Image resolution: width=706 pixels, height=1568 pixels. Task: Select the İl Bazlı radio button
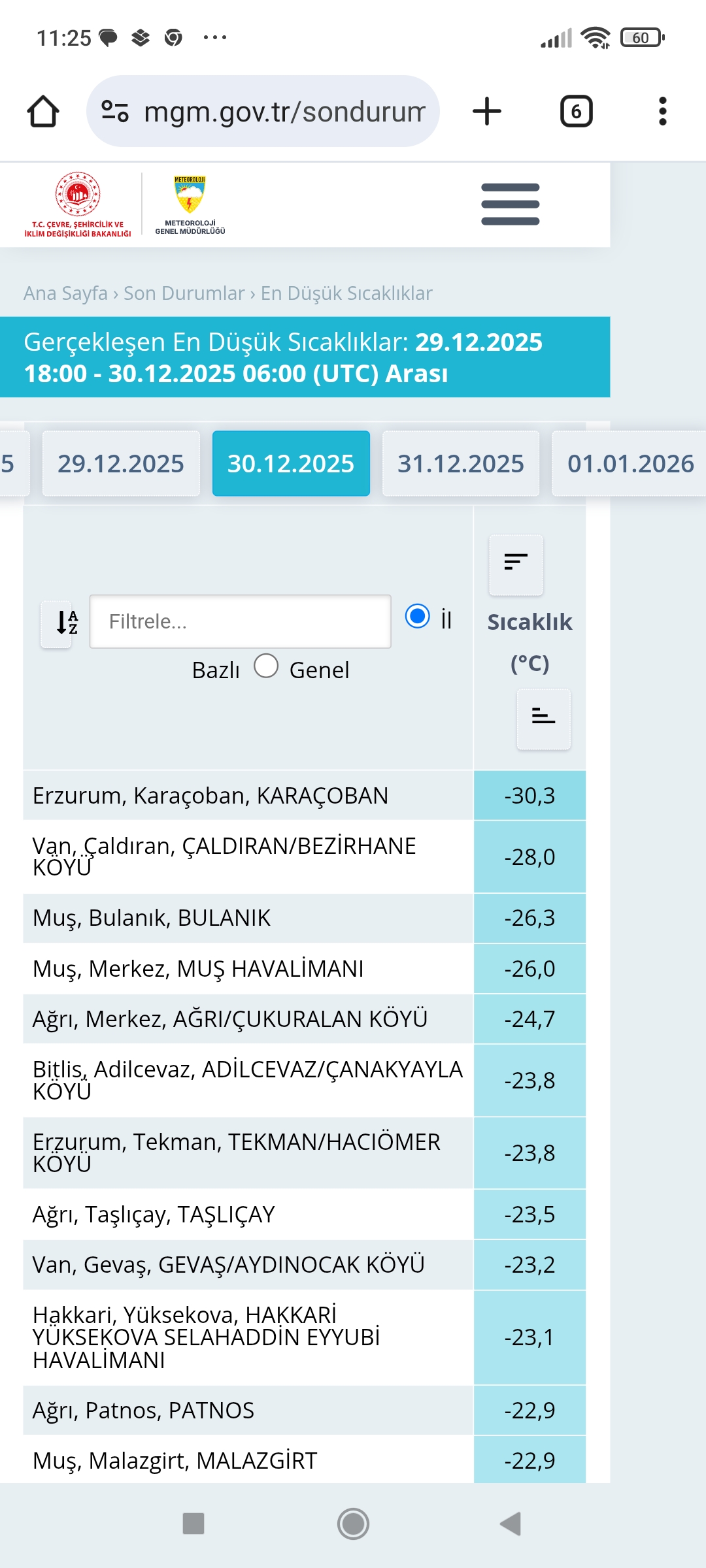418,616
